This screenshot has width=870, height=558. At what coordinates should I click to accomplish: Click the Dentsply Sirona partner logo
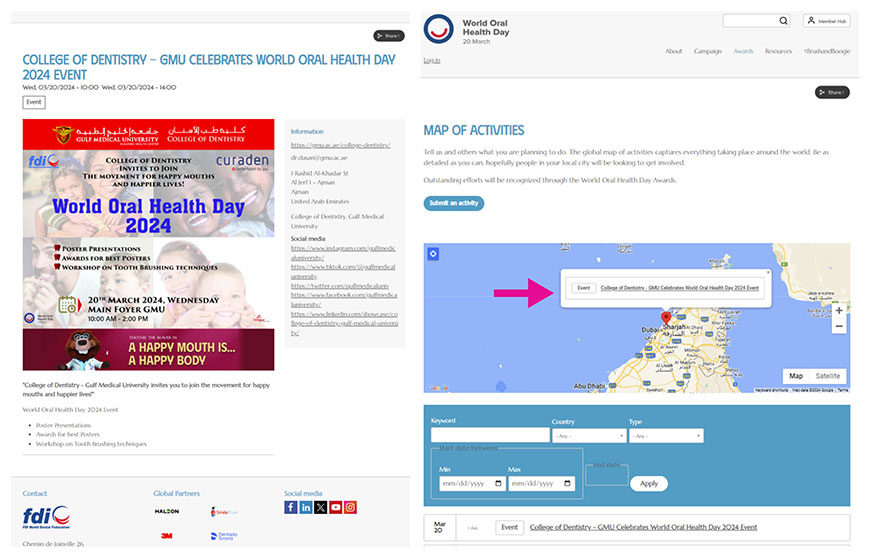pos(224,536)
